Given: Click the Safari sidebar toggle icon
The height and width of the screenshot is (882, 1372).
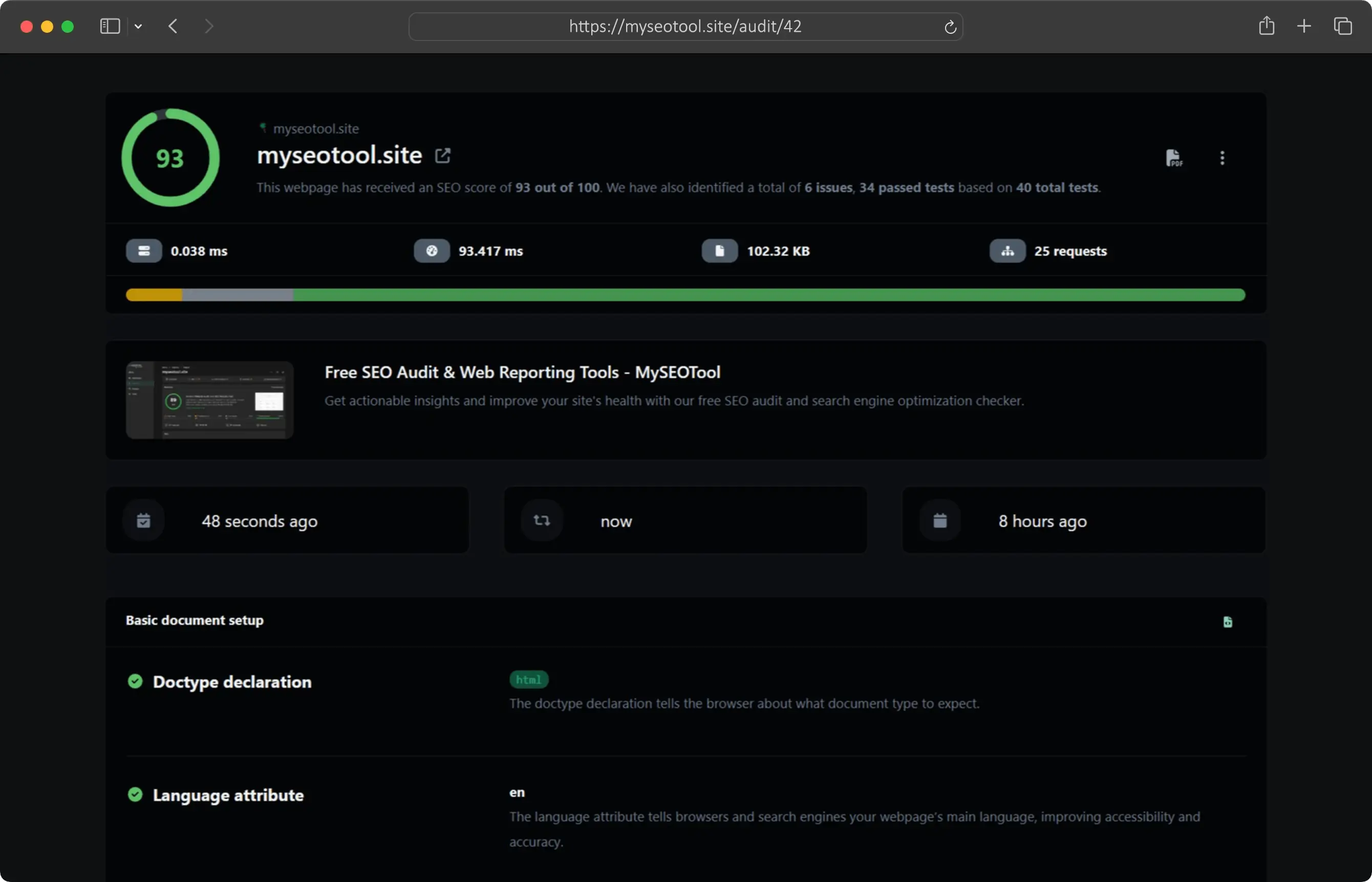Looking at the screenshot, I should tap(110, 26).
